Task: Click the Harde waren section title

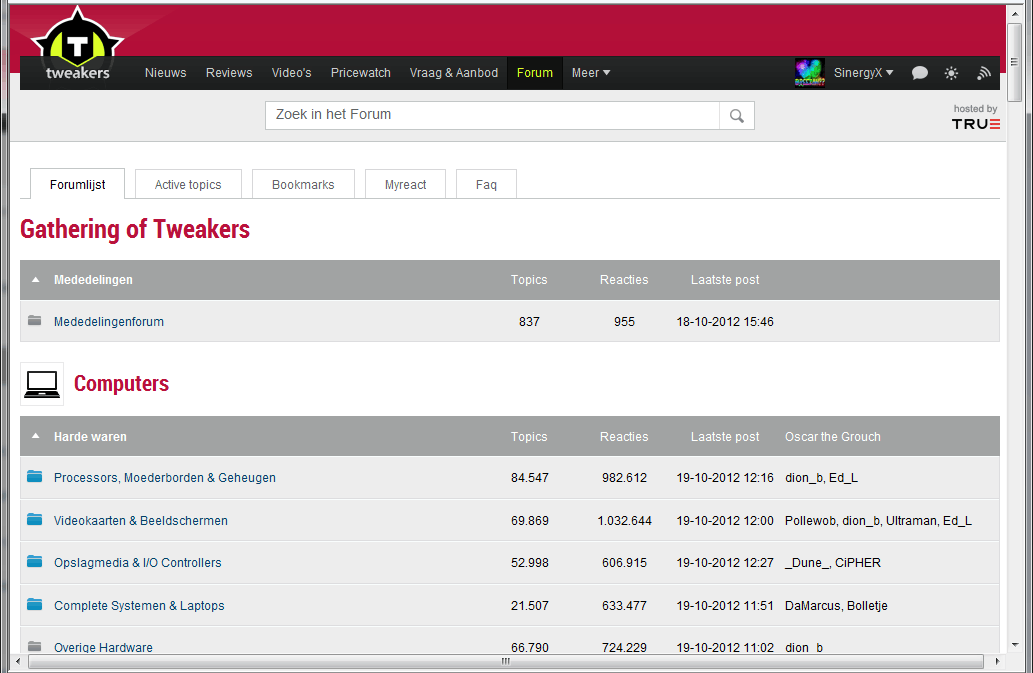Action: coord(90,437)
